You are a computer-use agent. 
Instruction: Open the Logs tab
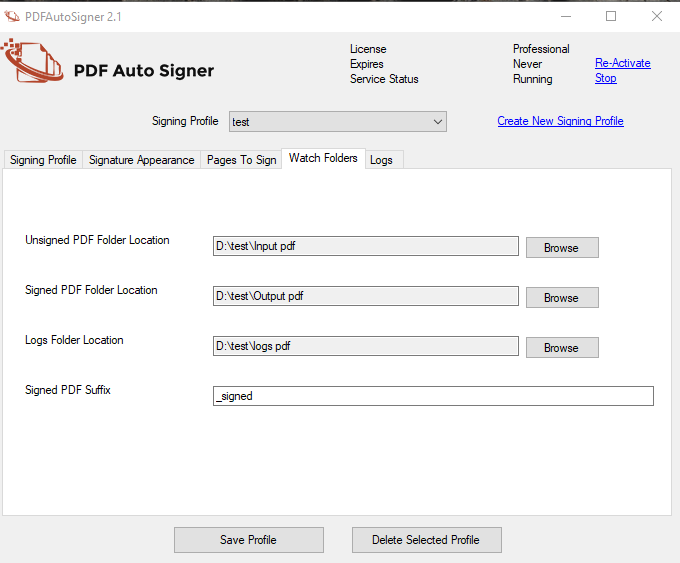381,160
